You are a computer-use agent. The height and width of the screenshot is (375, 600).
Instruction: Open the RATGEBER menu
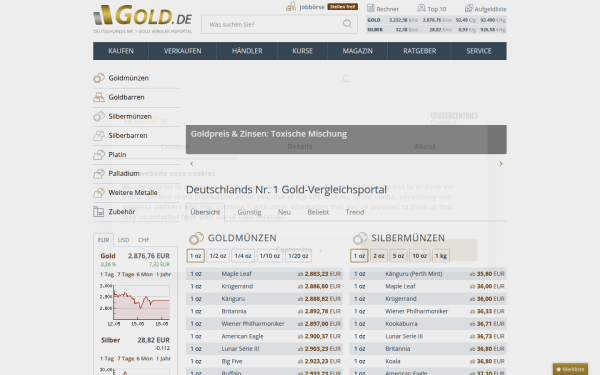click(x=419, y=51)
